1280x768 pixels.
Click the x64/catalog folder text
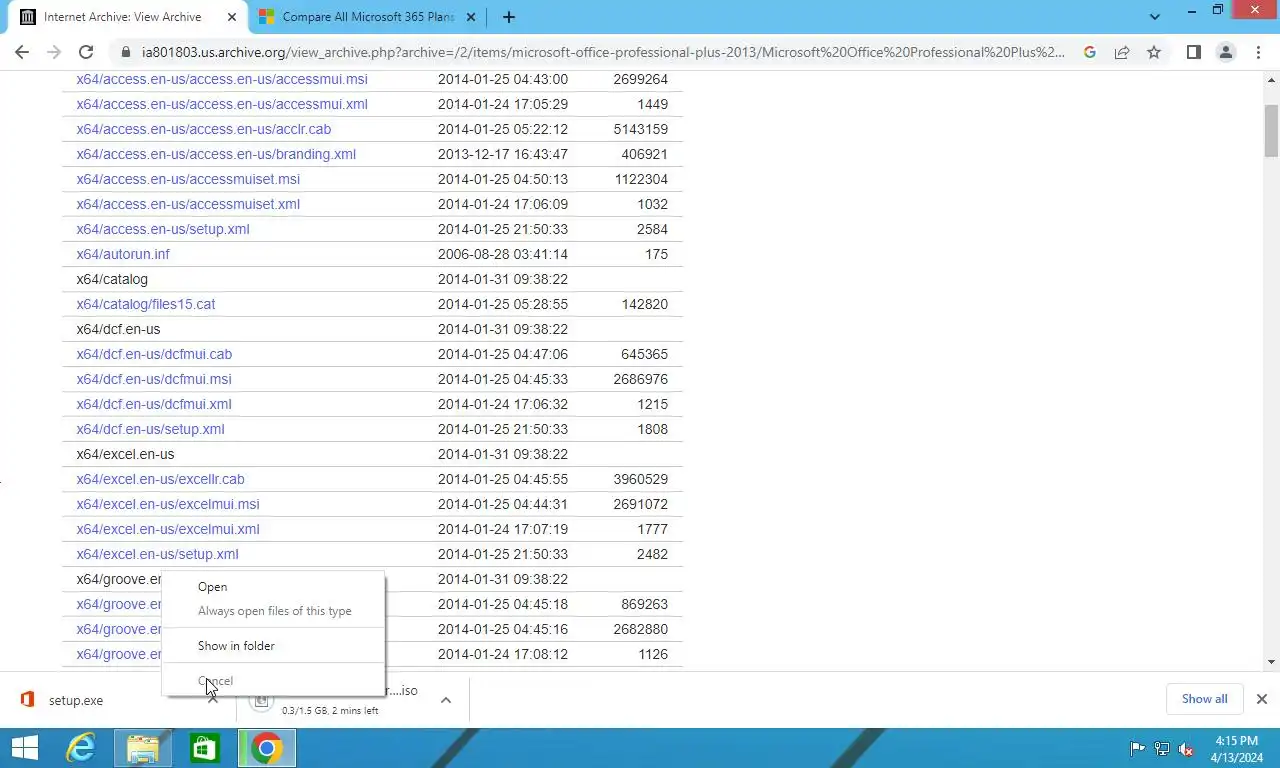pos(112,279)
